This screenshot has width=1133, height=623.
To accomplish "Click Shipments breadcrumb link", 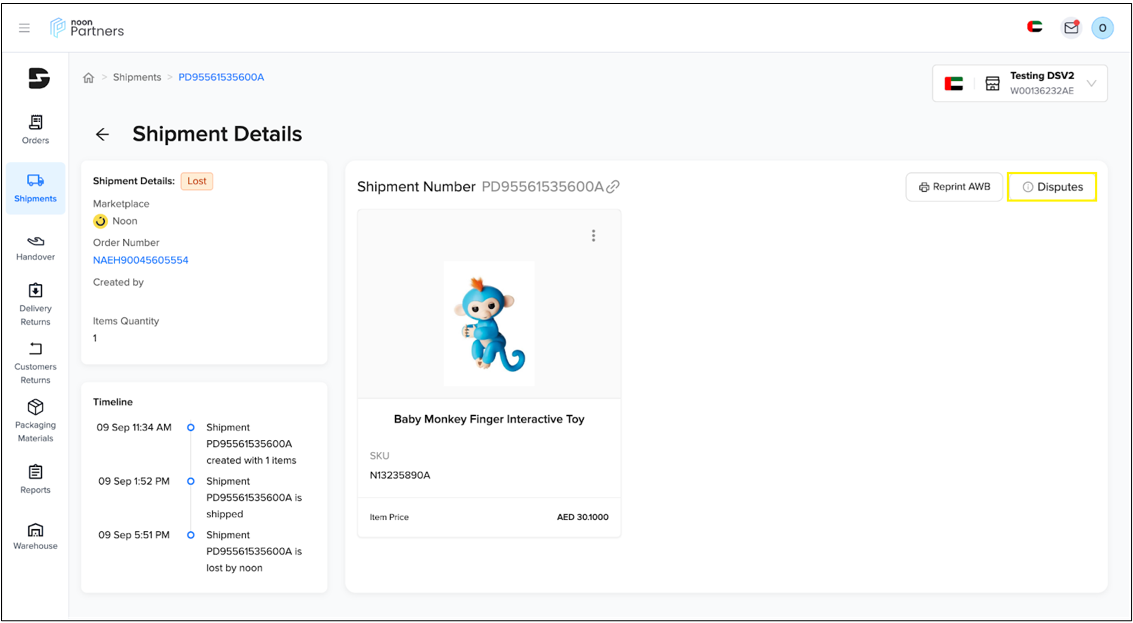I will (137, 77).
